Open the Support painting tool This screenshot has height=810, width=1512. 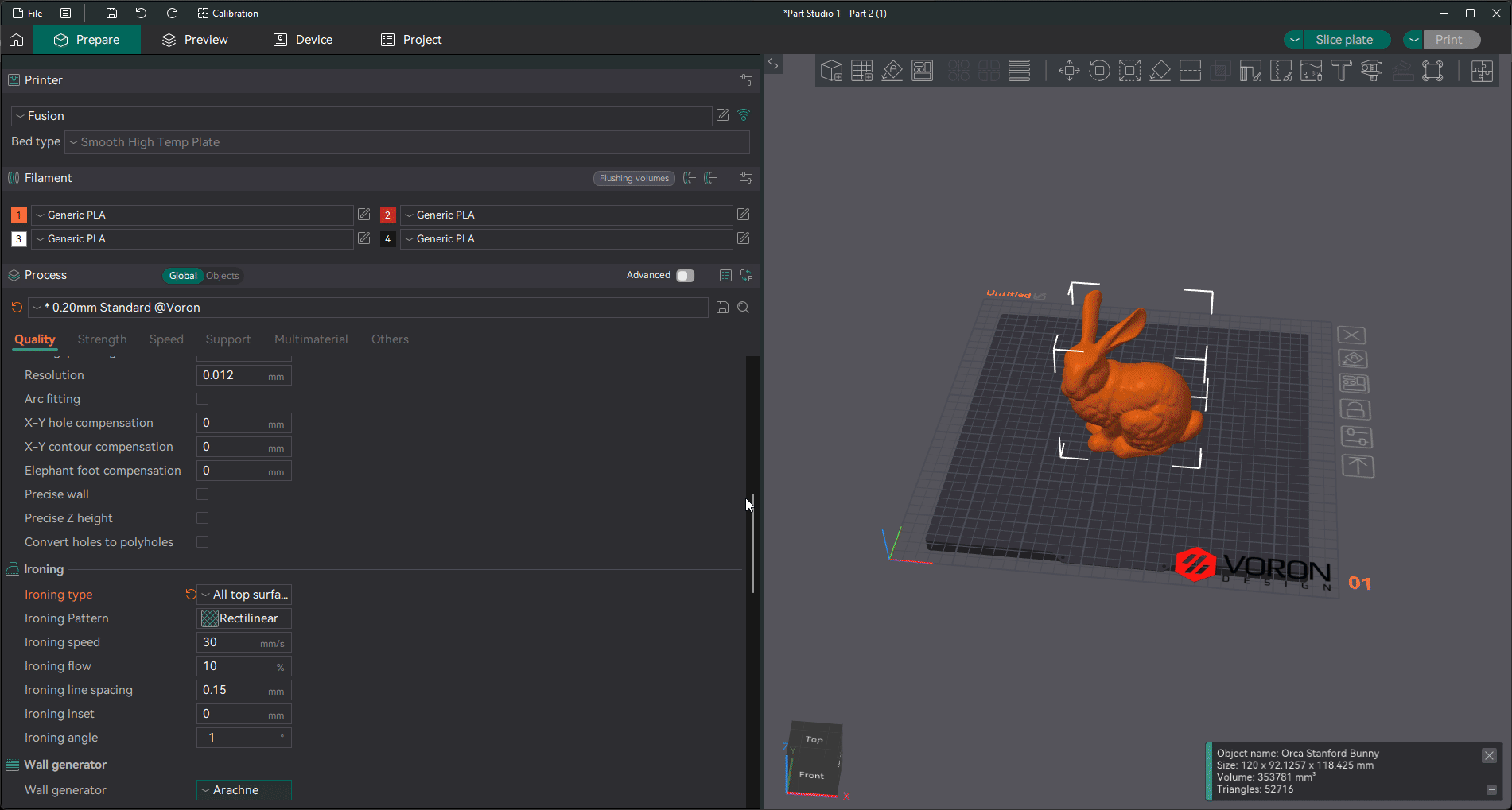pyautogui.click(x=1251, y=71)
